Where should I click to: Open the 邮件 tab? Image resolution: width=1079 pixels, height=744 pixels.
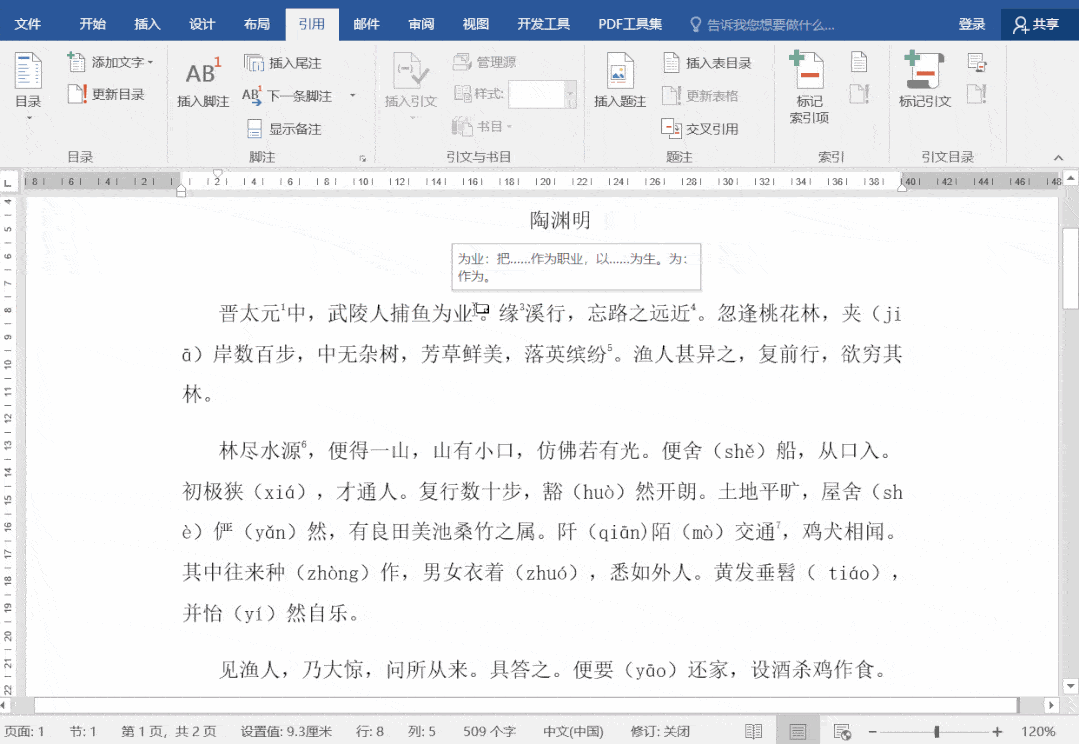[x=366, y=24]
